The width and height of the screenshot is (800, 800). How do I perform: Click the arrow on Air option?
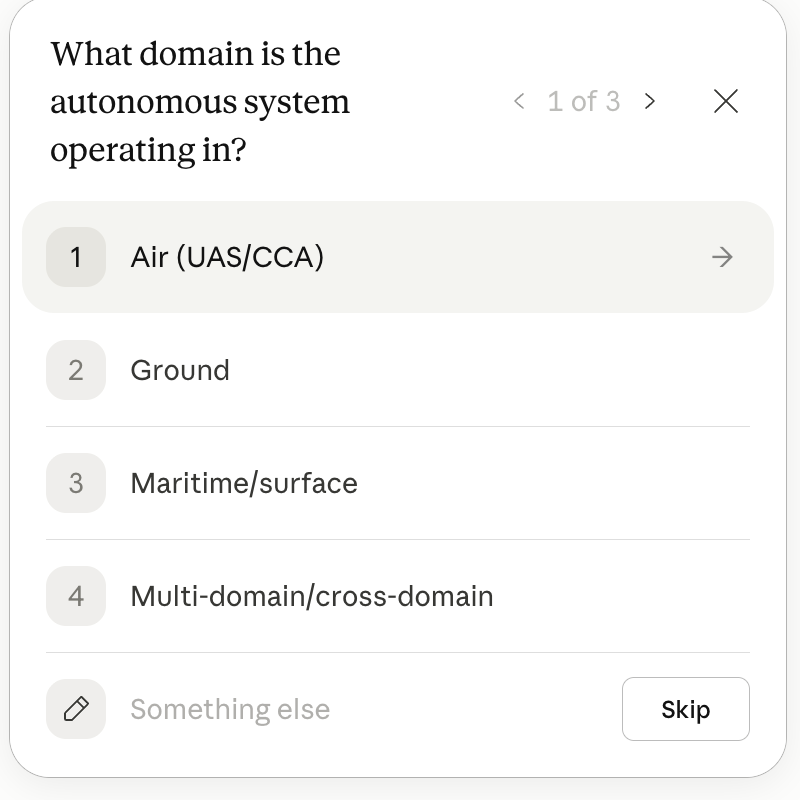click(722, 257)
